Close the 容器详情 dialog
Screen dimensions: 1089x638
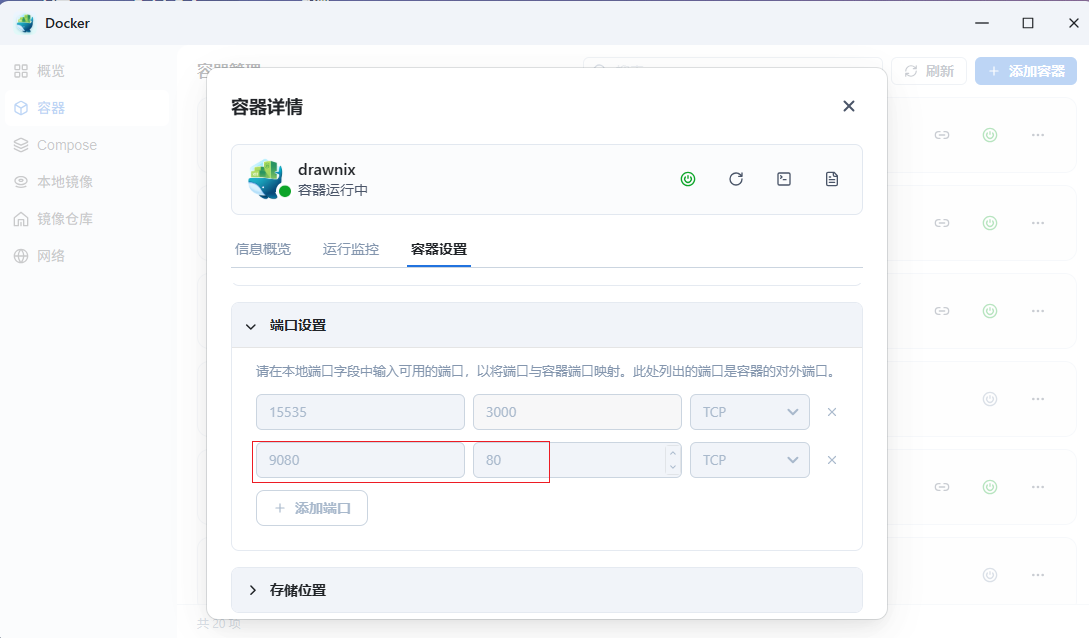[849, 106]
